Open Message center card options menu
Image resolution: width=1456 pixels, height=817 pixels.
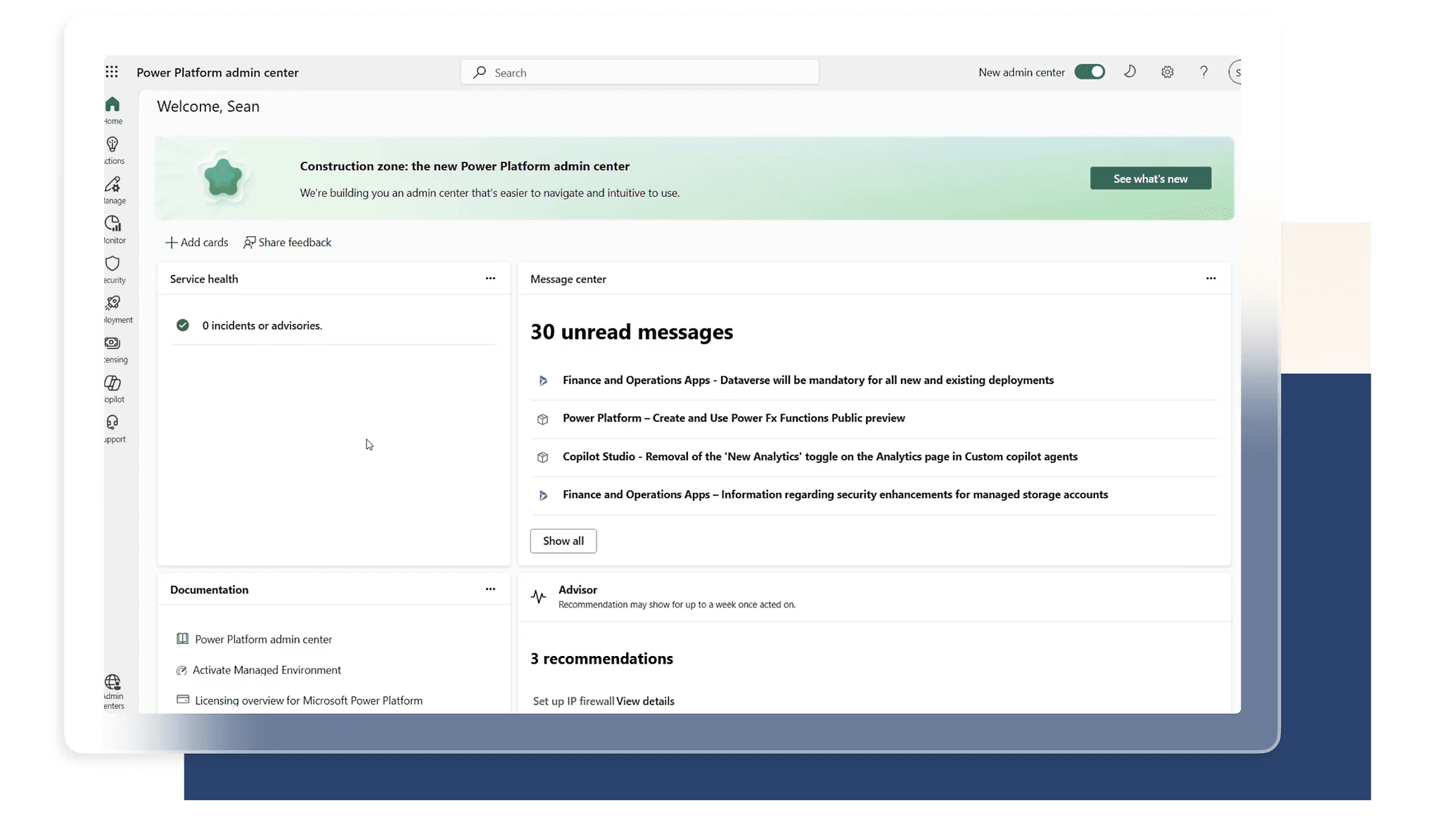coord(1211,278)
